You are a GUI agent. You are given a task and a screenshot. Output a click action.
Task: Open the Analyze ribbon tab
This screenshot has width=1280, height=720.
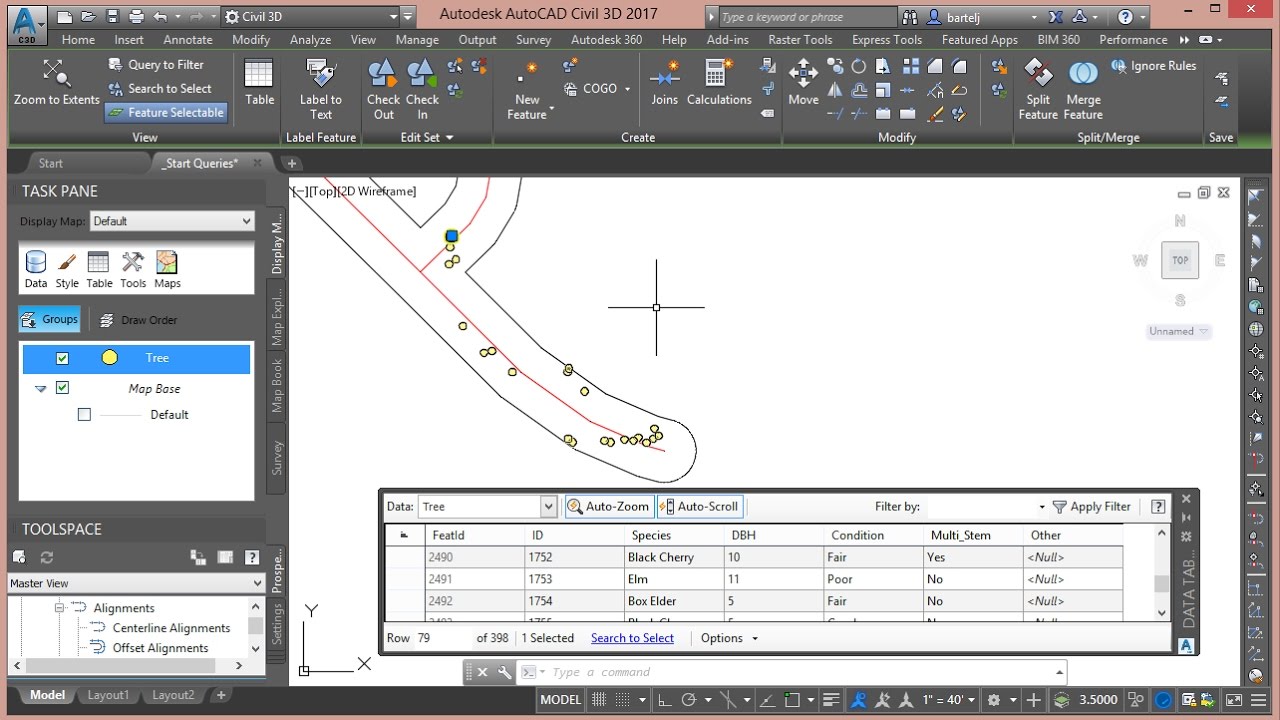pyautogui.click(x=310, y=40)
